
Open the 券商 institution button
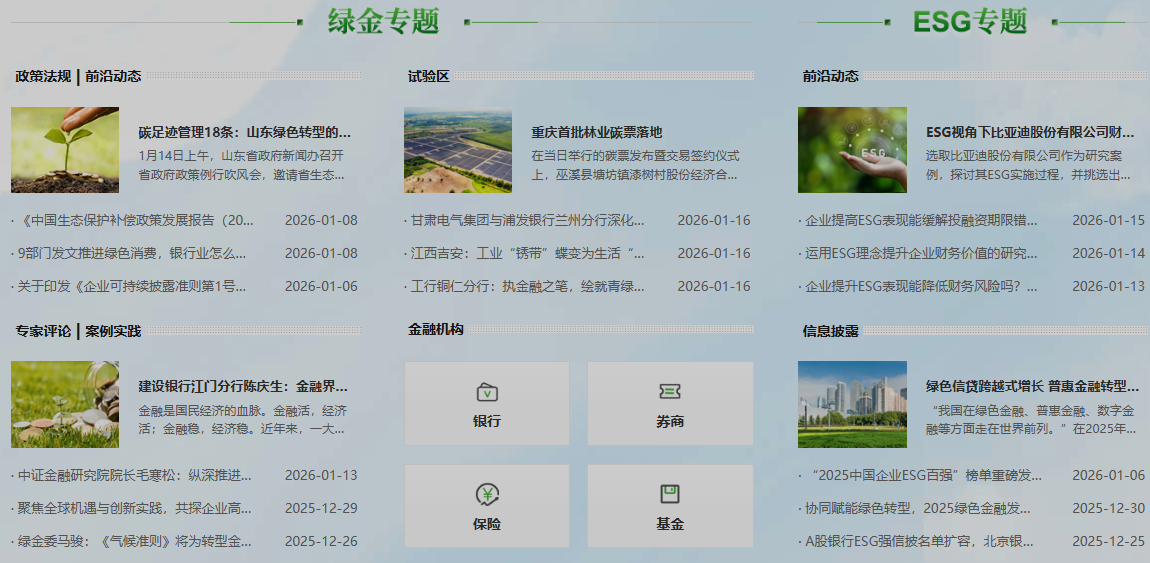[x=670, y=403]
